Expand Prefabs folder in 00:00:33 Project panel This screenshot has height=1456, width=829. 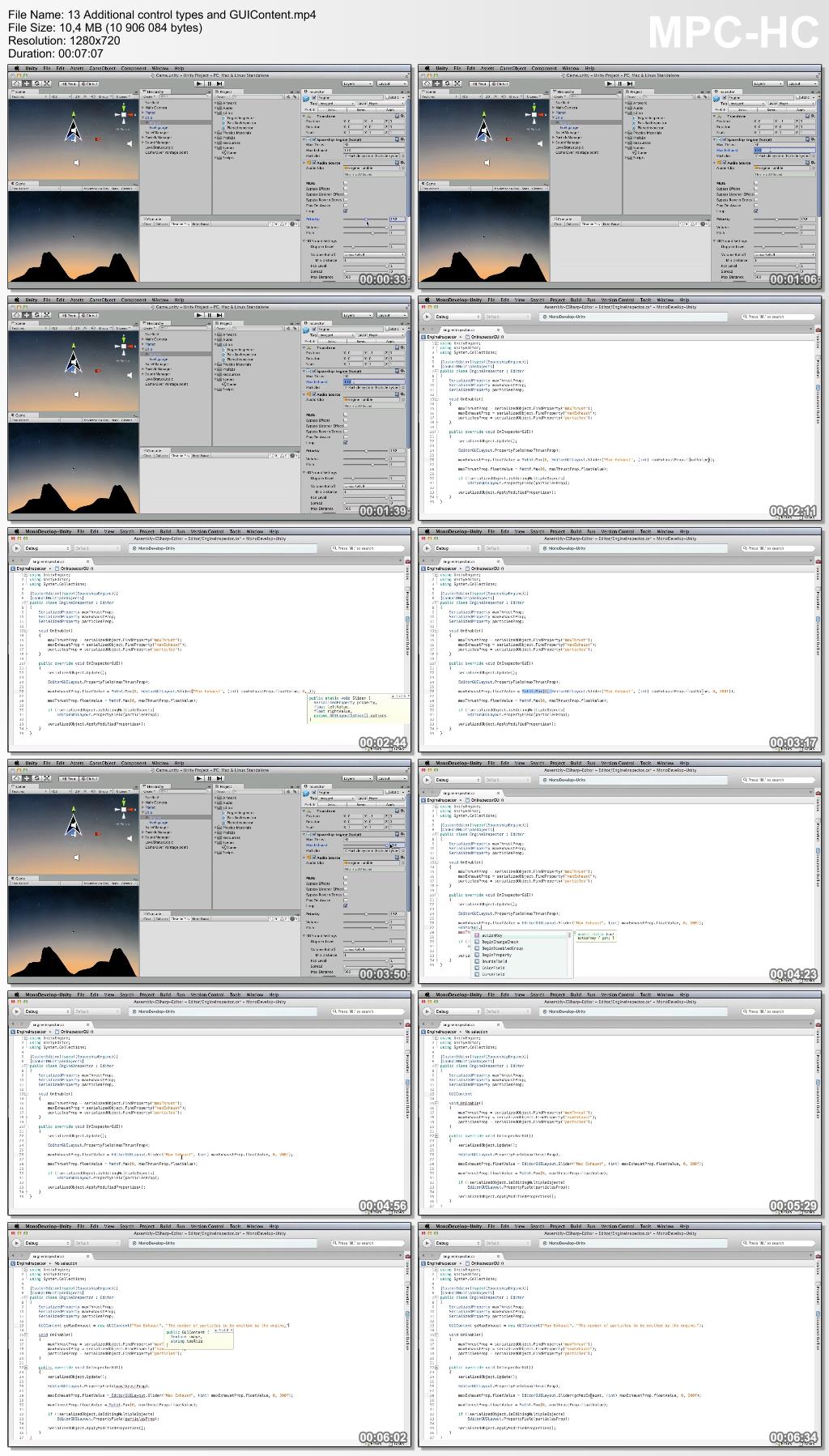coord(215,138)
